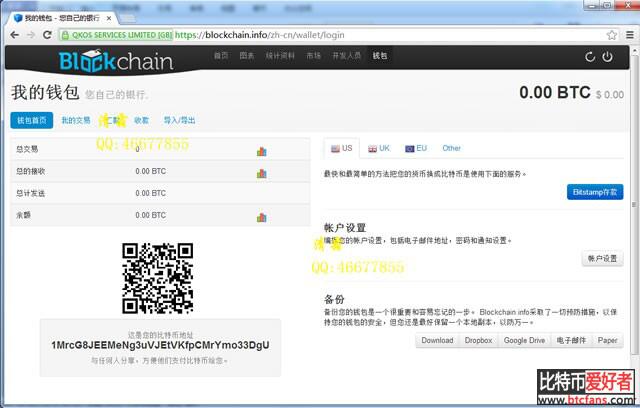Click the wallet refresh icon in header
The image size is (640, 408).
[590, 57]
